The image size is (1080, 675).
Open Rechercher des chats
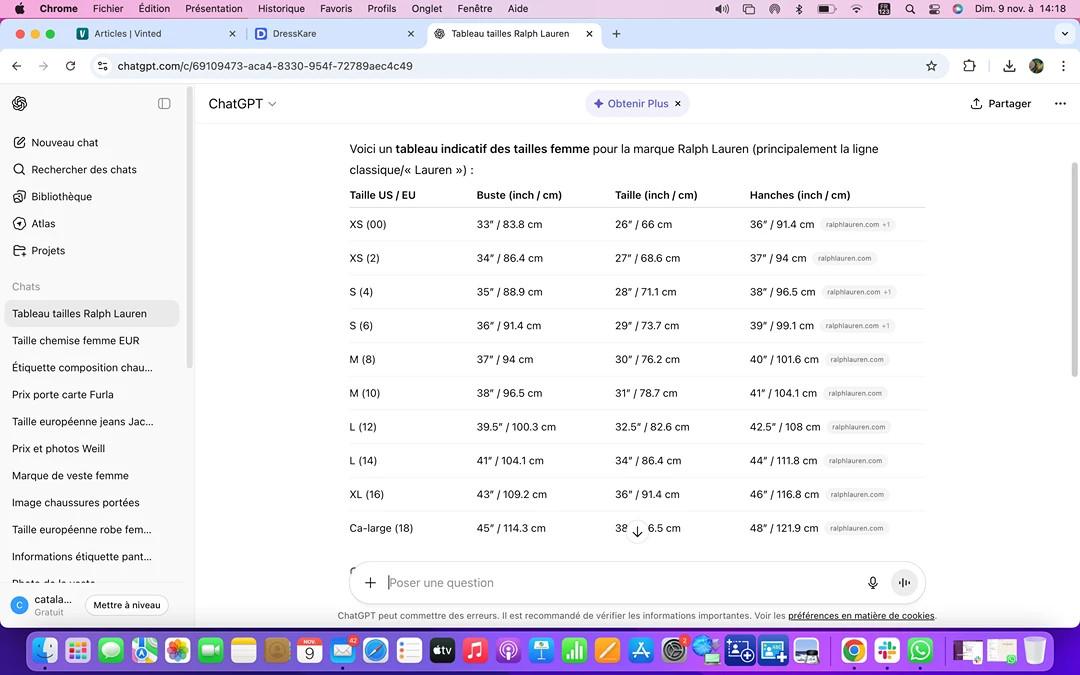[x=74, y=169]
